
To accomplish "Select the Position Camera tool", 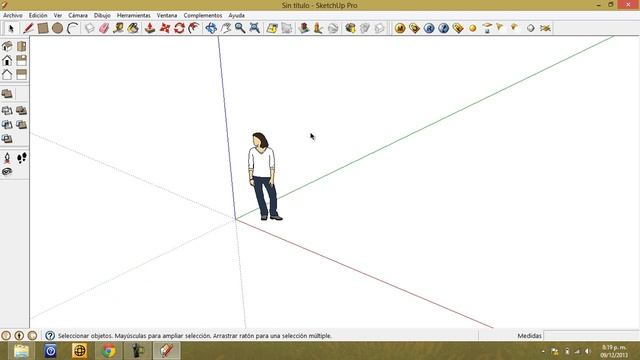I will [x=7, y=158].
